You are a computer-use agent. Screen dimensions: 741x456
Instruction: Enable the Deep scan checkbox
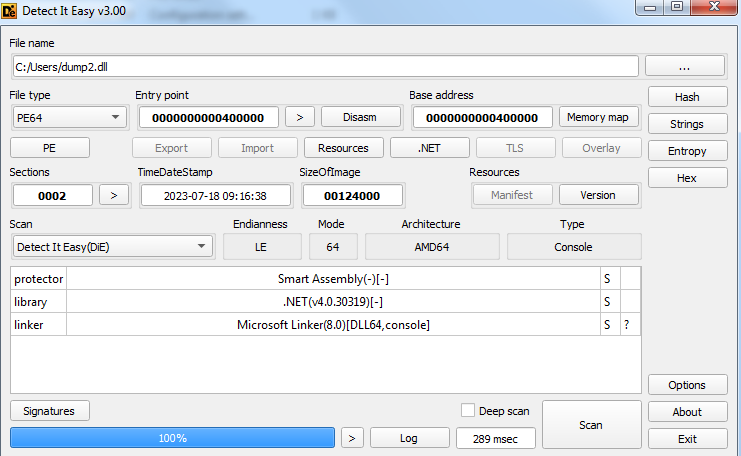pos(468,410)
